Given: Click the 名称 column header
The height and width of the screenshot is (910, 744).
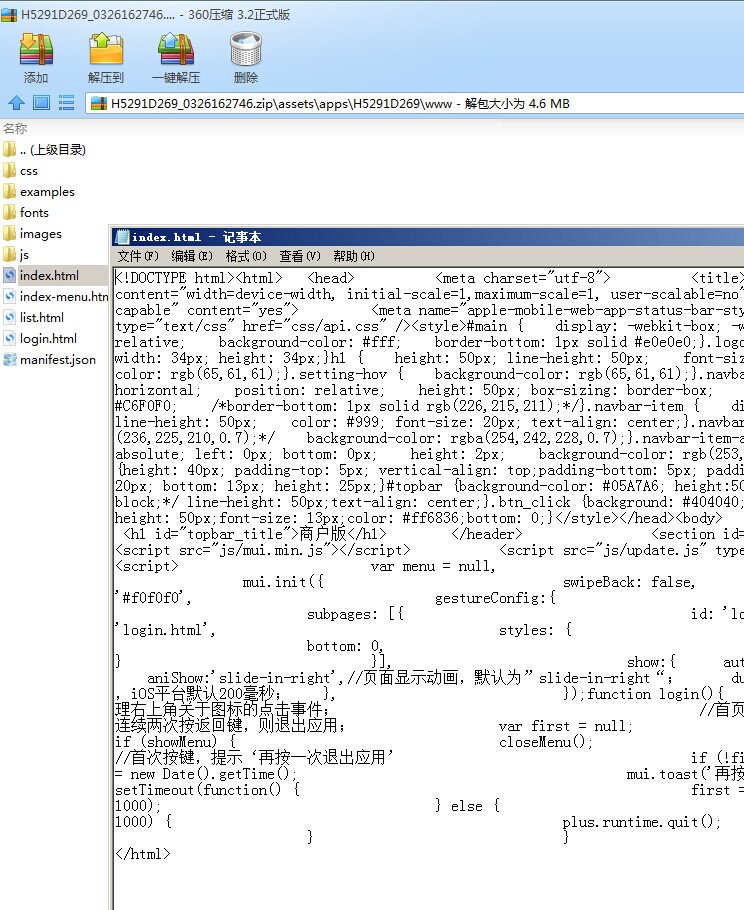Looking at the screenshot, I should click(15, 128).
